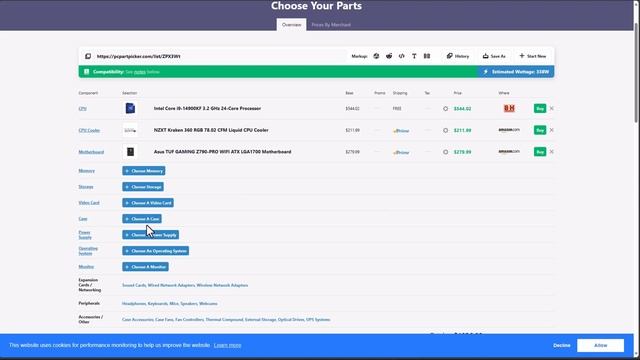Screen dimensions: 640x360
Task: Click Buy for the NZXT cooler
Action: (x=540, y=130)
